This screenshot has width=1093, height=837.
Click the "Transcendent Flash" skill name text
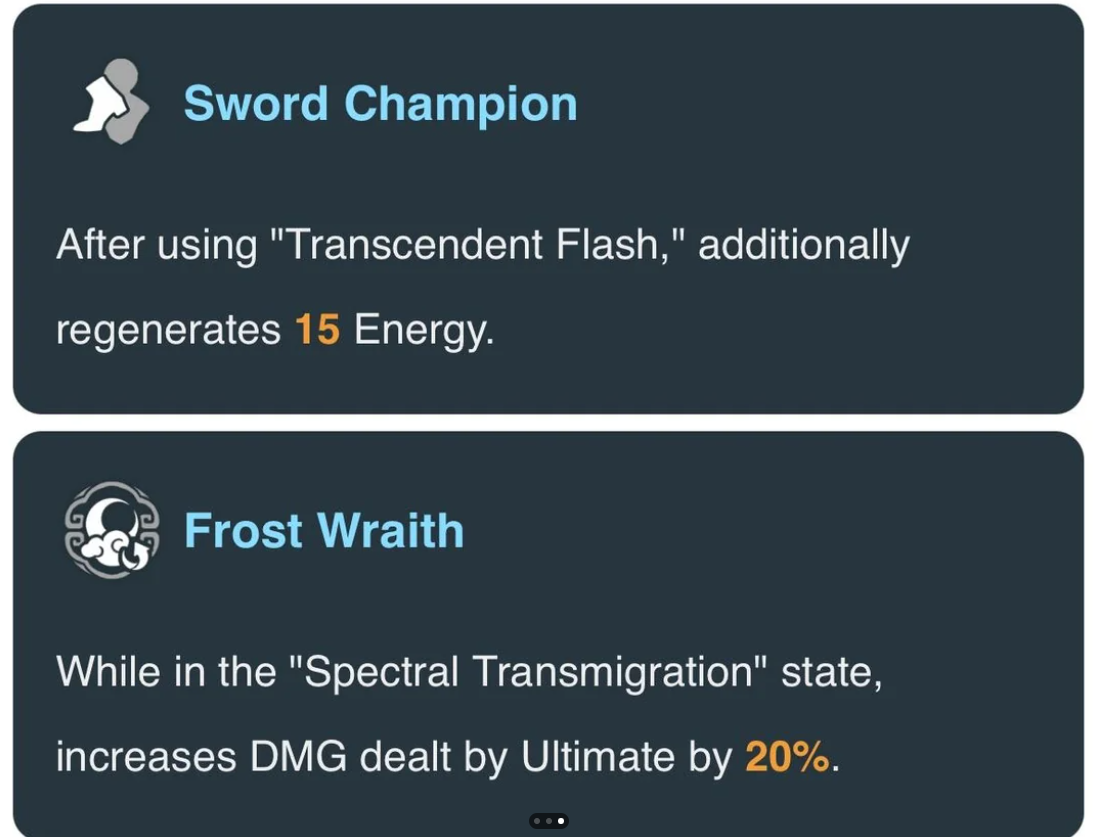(472, 245)
